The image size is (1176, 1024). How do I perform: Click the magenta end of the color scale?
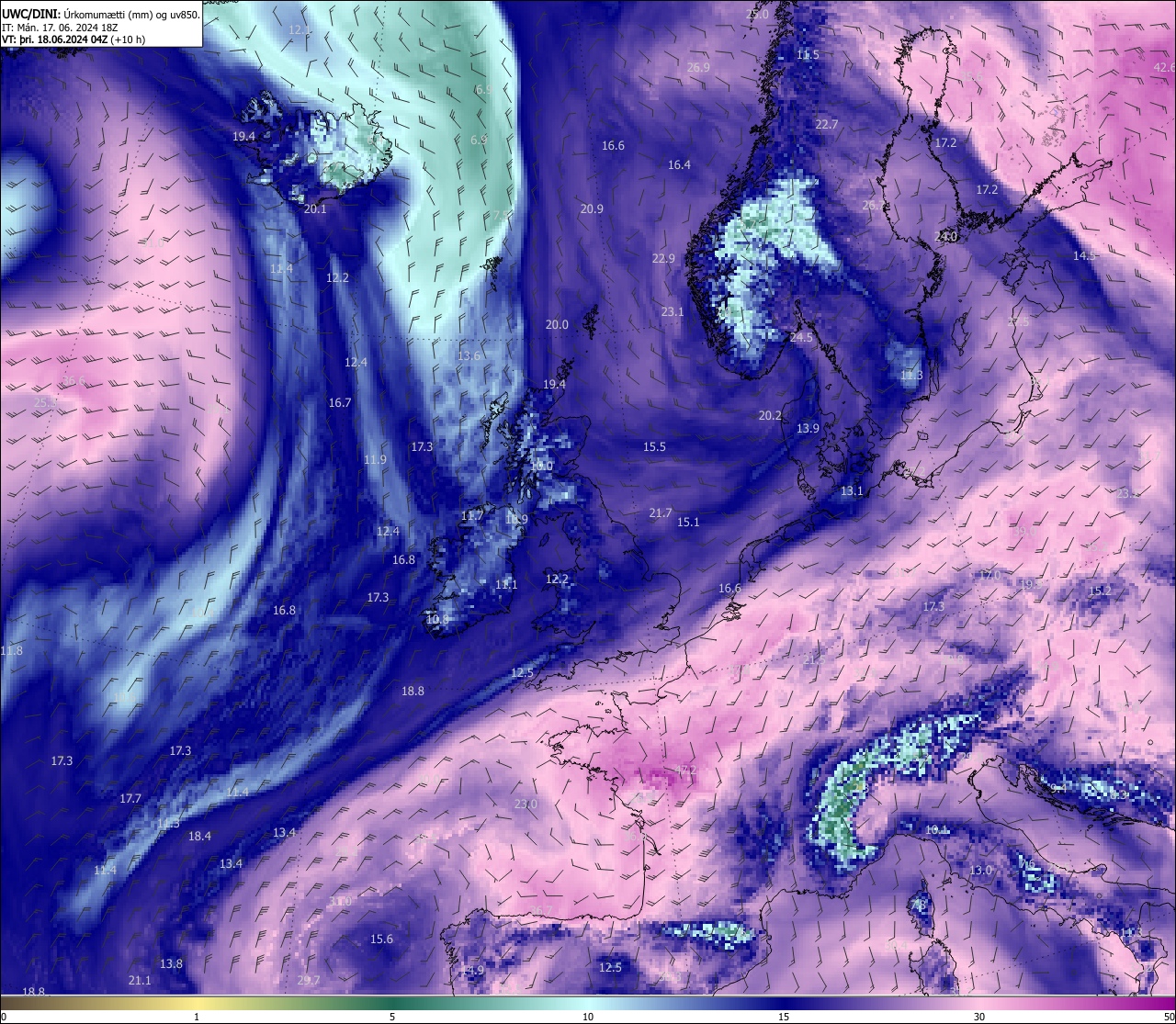pyautogui.click(x=1158, y=1002)
